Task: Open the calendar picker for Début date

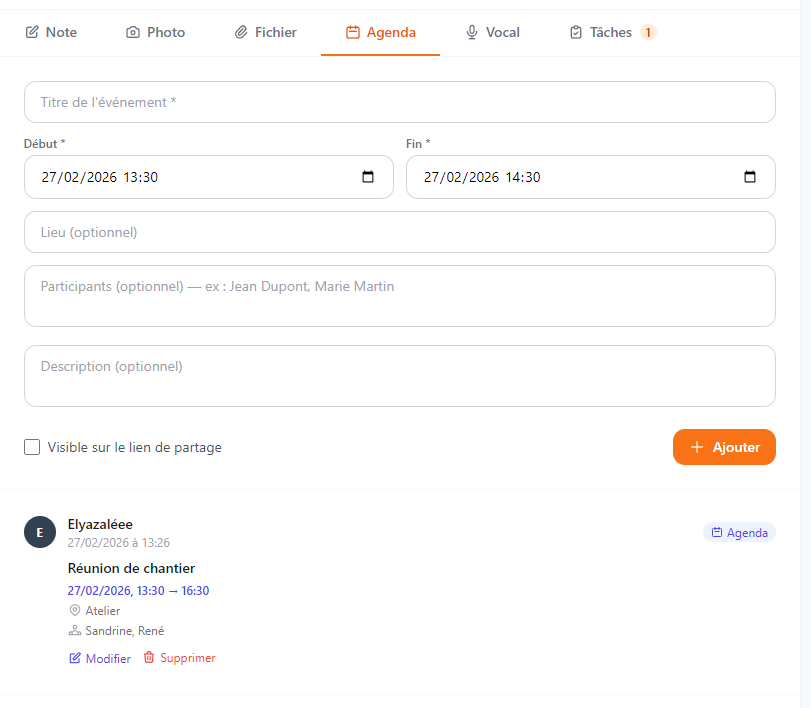Action: click(368, 177)
